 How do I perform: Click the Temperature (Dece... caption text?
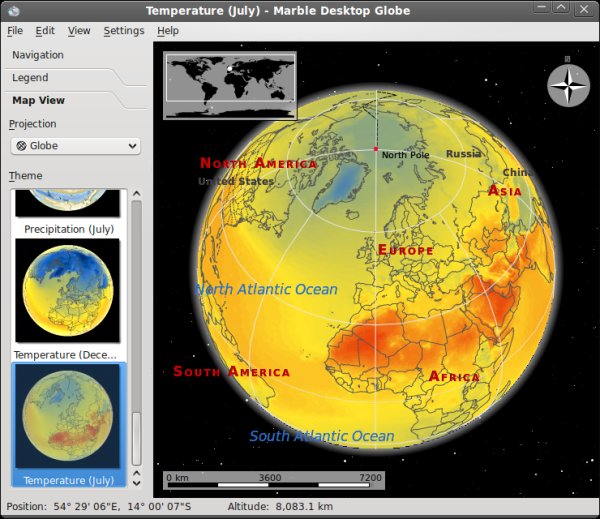pos(65,355)
